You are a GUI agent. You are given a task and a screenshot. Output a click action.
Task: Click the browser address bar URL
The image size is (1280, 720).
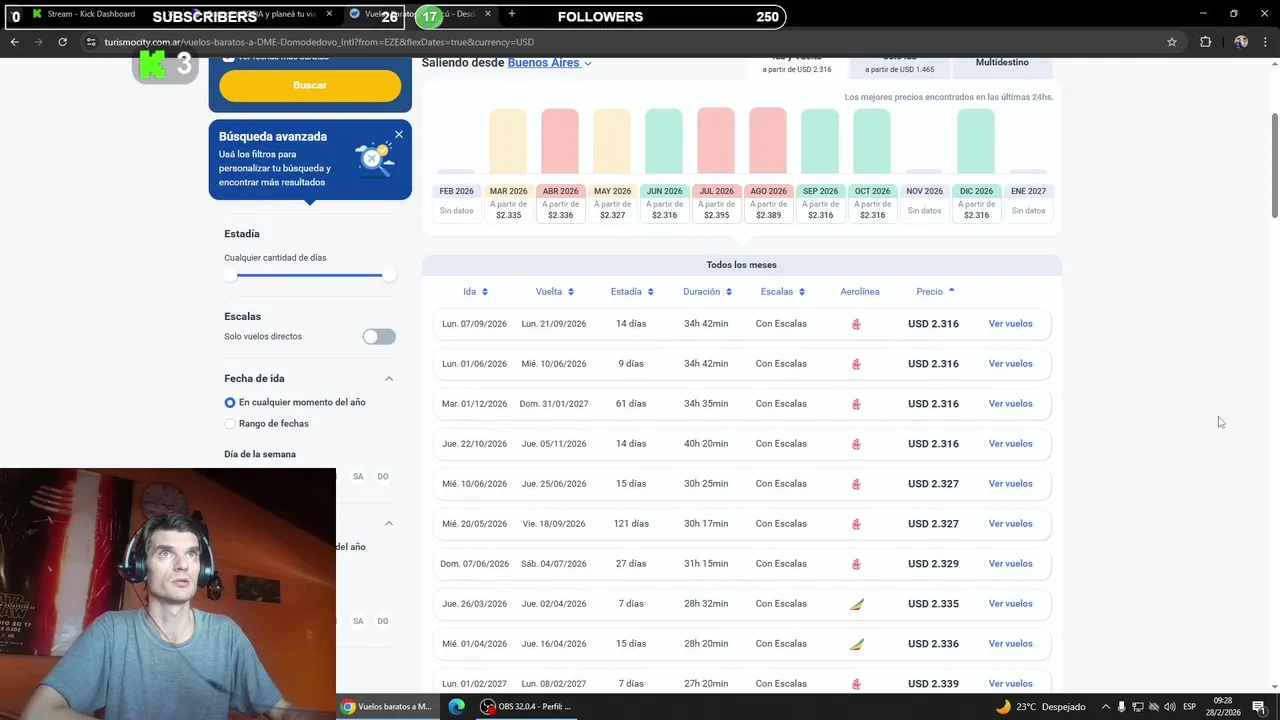[x=319, y=42]
